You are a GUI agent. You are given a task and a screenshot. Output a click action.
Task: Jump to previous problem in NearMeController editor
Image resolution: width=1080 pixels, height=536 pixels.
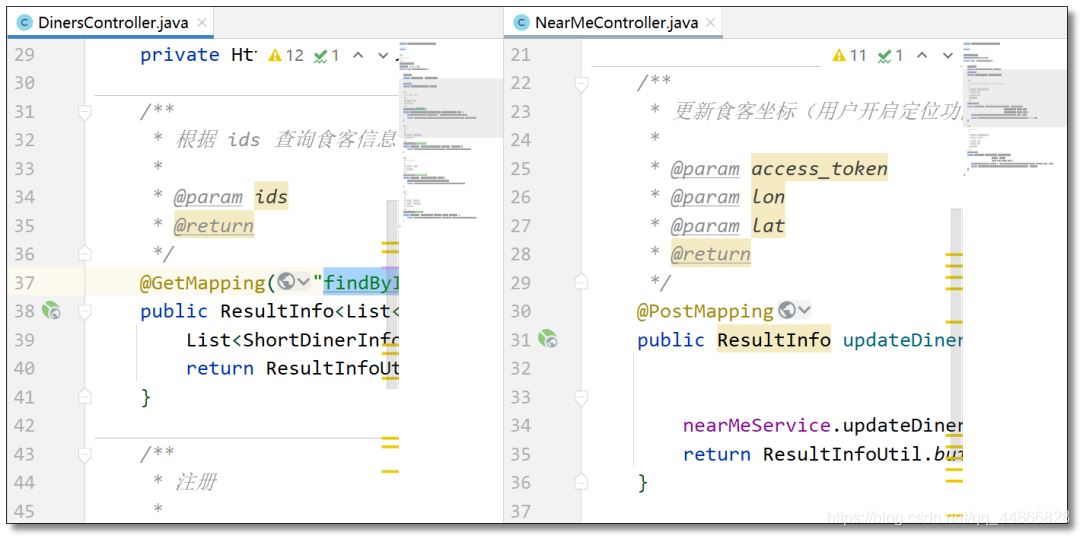921,56
